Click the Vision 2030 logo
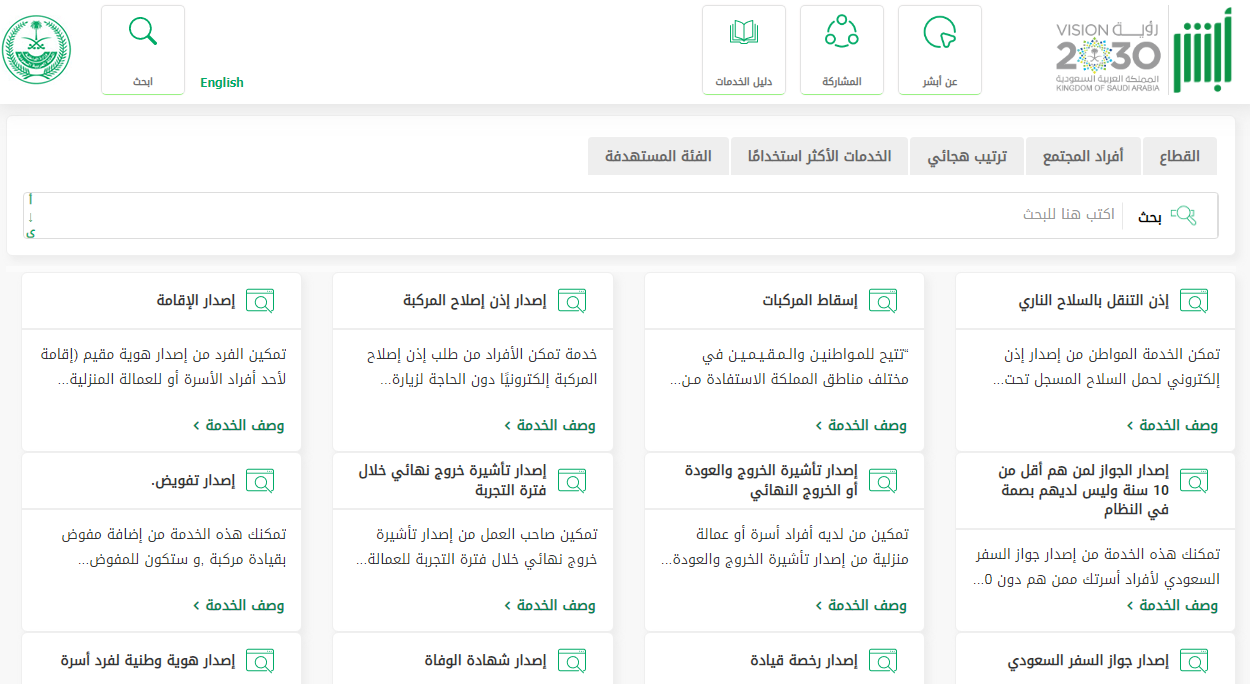This screenshot has height=684, width=1250. (1108, 55)
